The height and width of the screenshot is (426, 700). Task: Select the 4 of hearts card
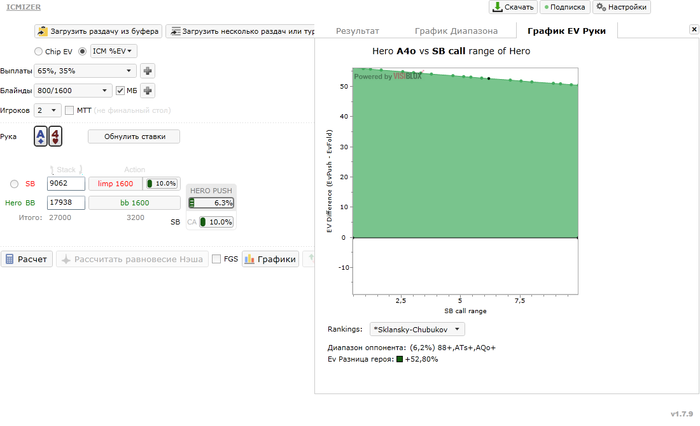[x=55, y=136]
